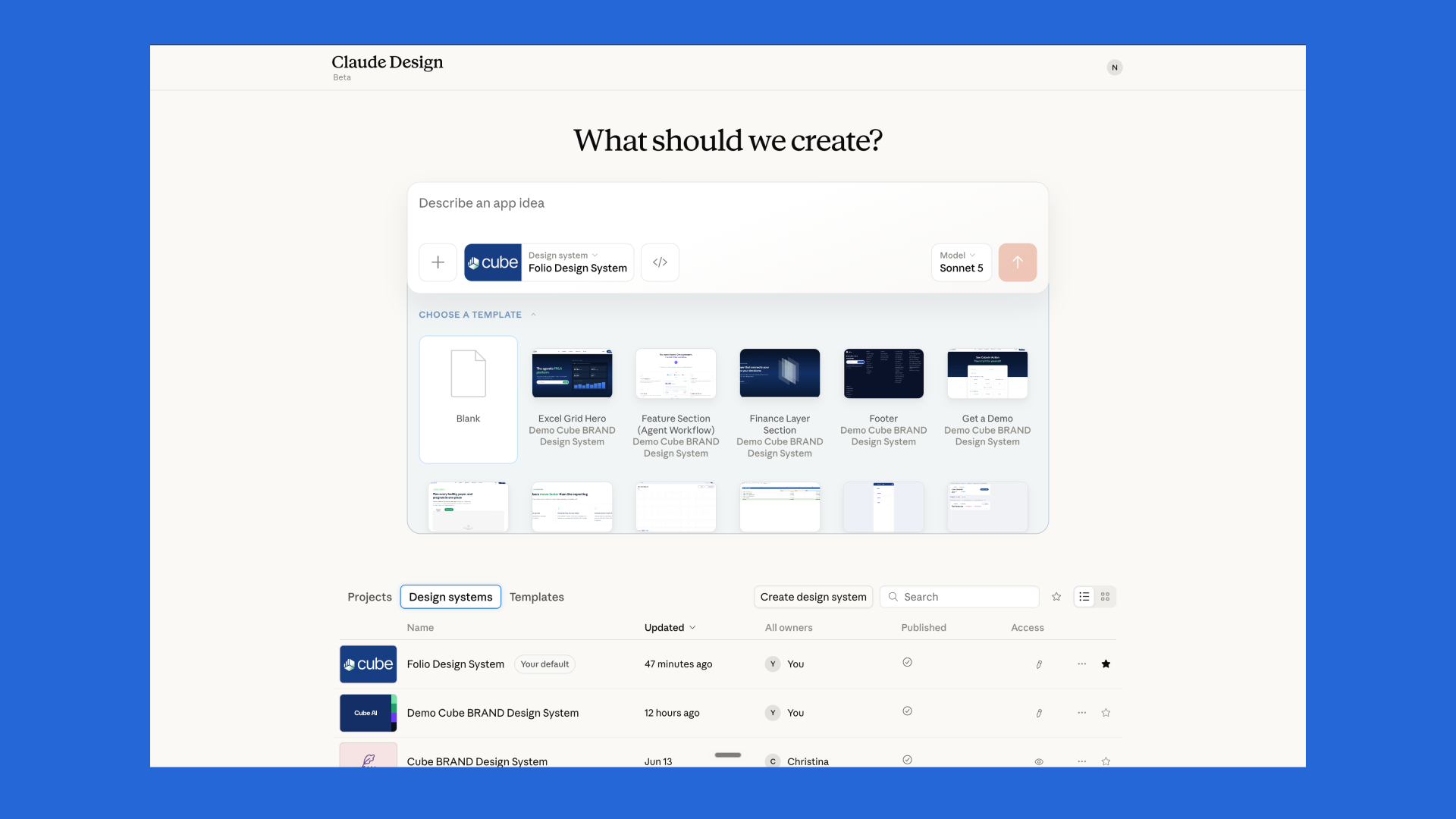
Task: Click edit access pencil for Demo Cube BRAND
Action: coord(1039,713)
